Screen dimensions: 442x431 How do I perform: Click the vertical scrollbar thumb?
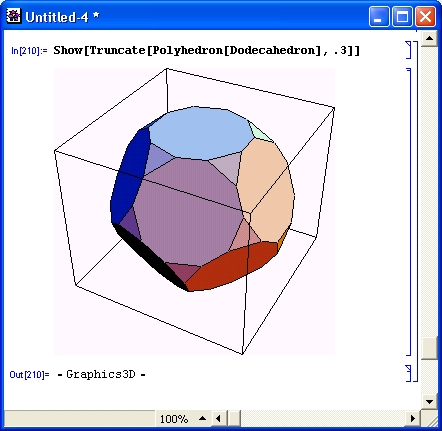click(429, 349)
